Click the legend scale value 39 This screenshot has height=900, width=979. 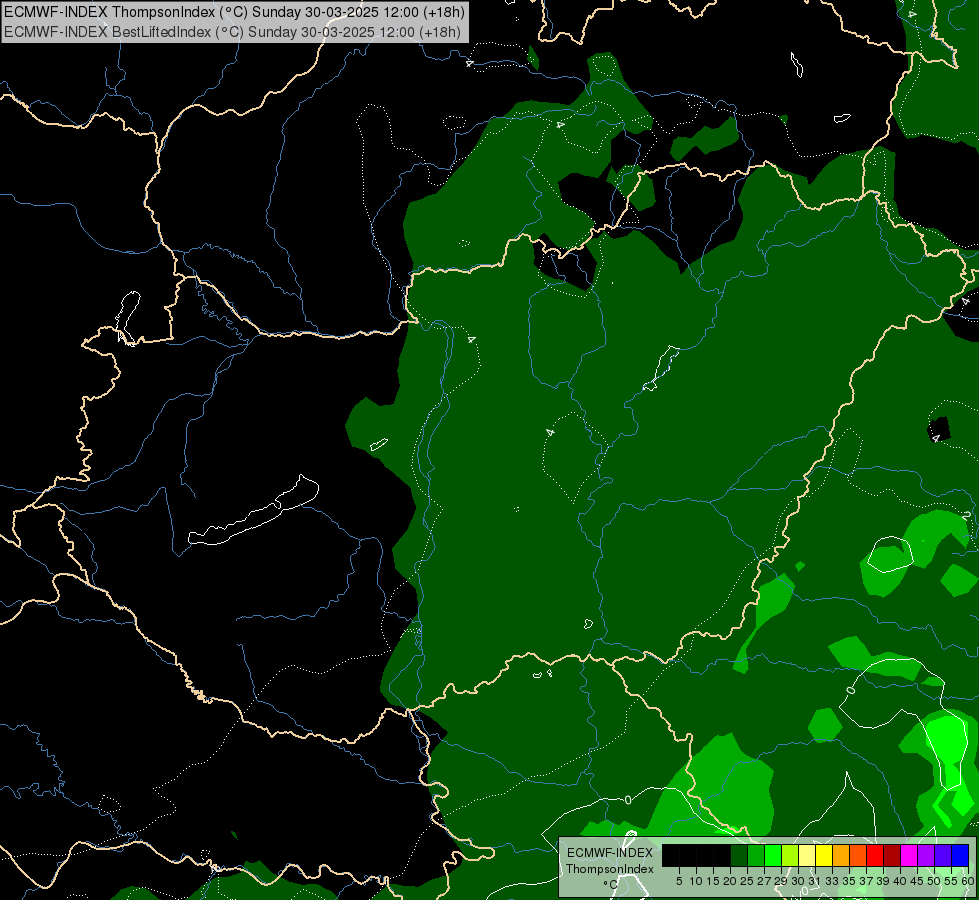click(x=883, y=881)
